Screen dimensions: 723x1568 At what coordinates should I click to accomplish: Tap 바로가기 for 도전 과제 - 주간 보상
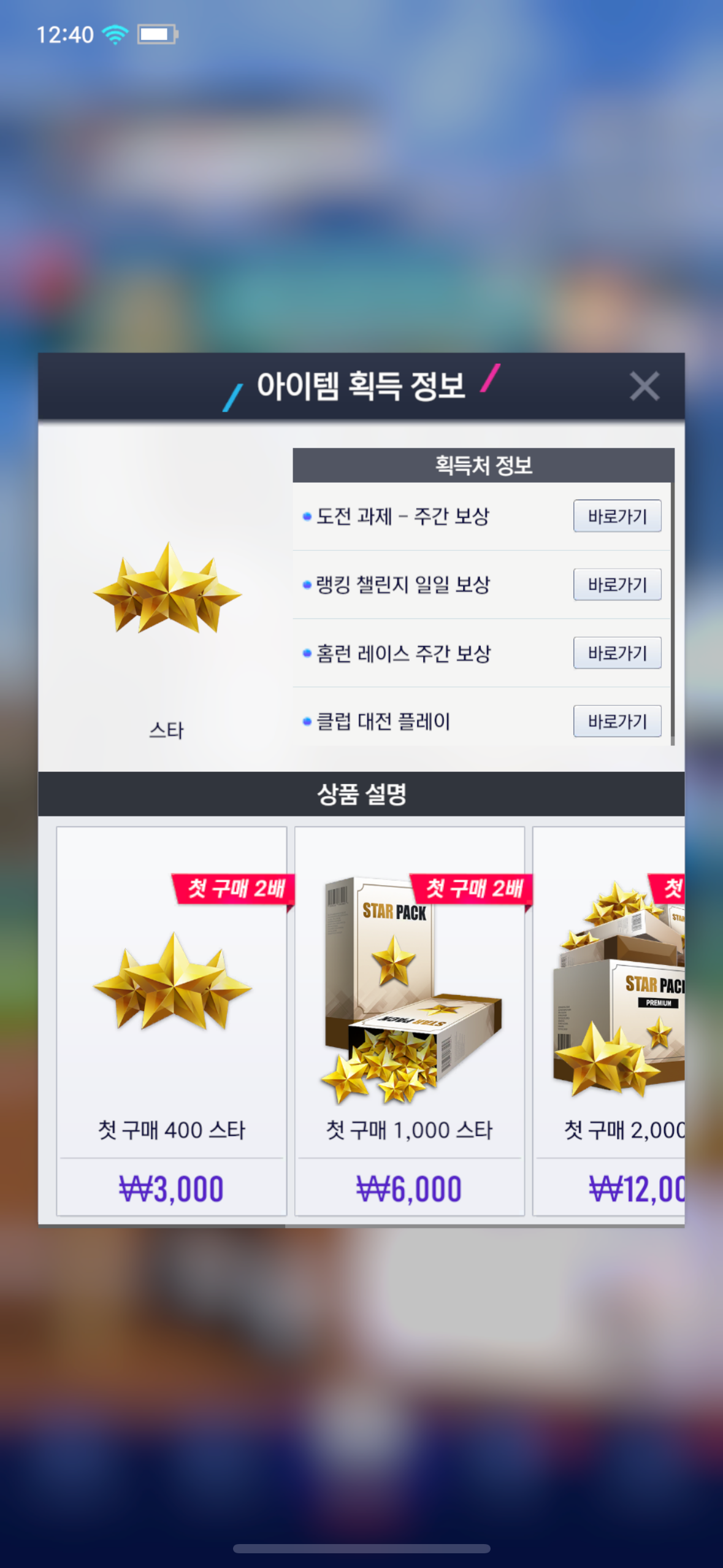tap(617, 516)
